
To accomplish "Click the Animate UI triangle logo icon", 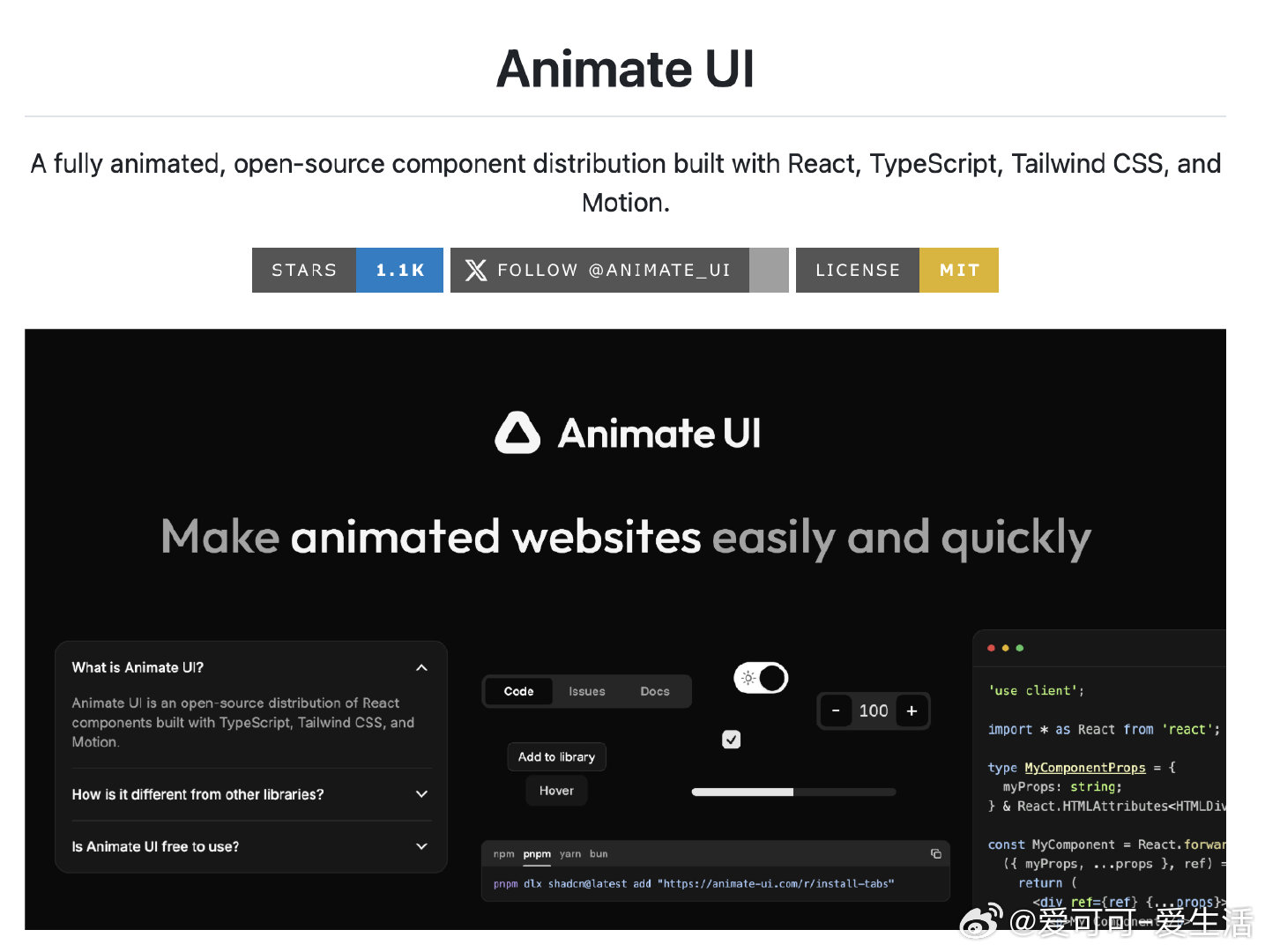I will [517, 433].
